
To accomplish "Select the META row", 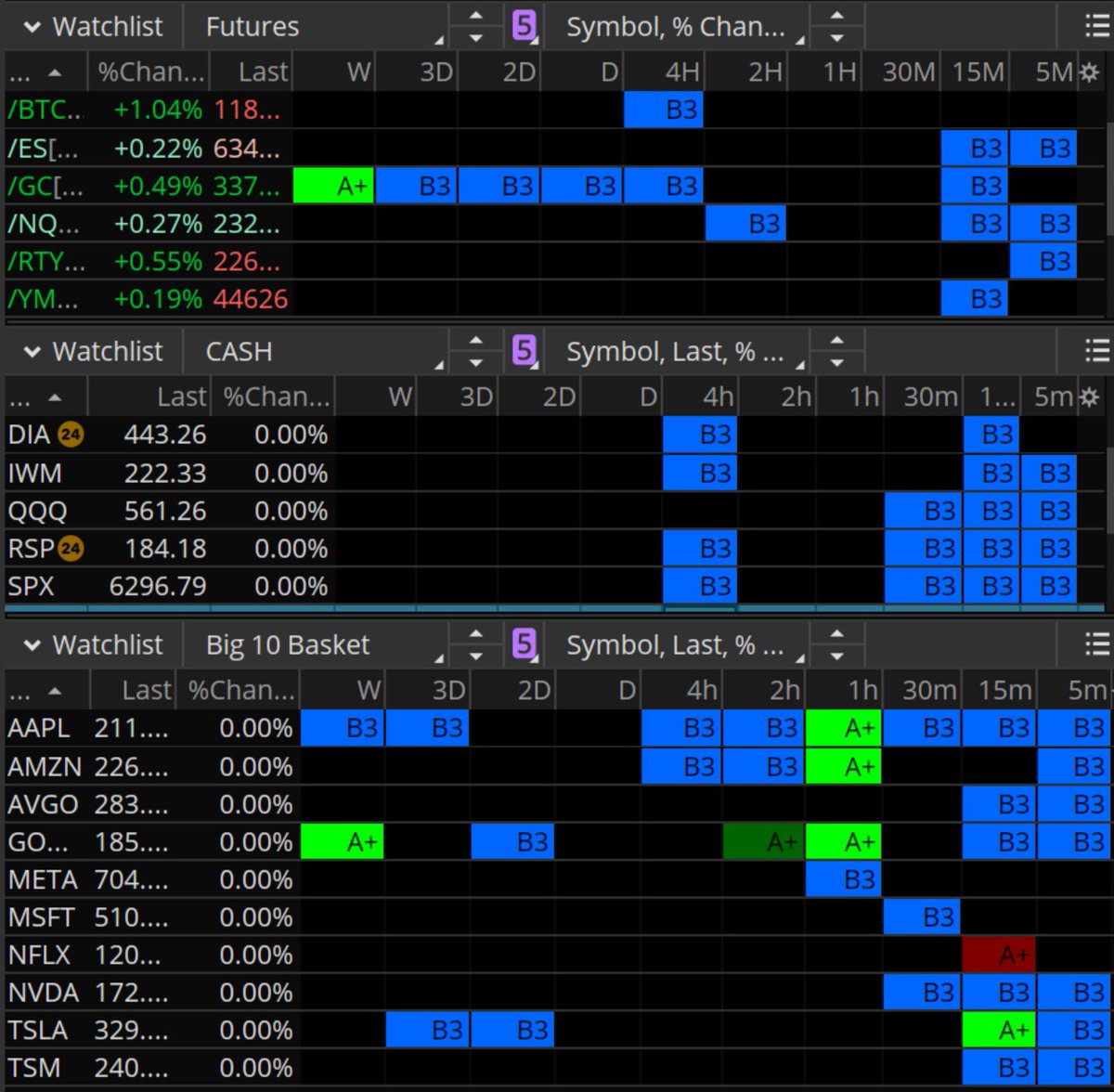I will point(557,879).
